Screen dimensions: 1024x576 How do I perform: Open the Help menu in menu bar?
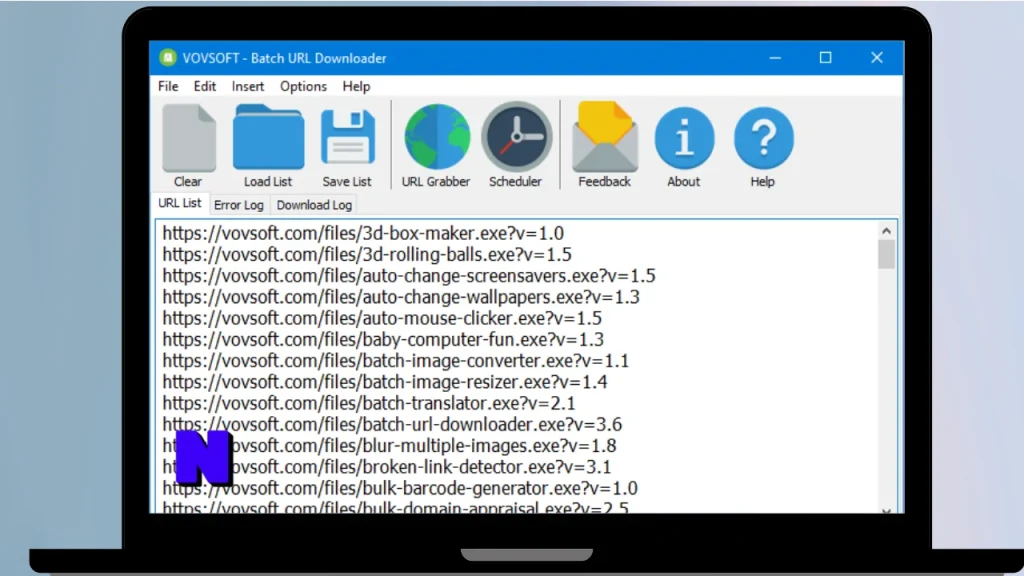pos(356,86)
